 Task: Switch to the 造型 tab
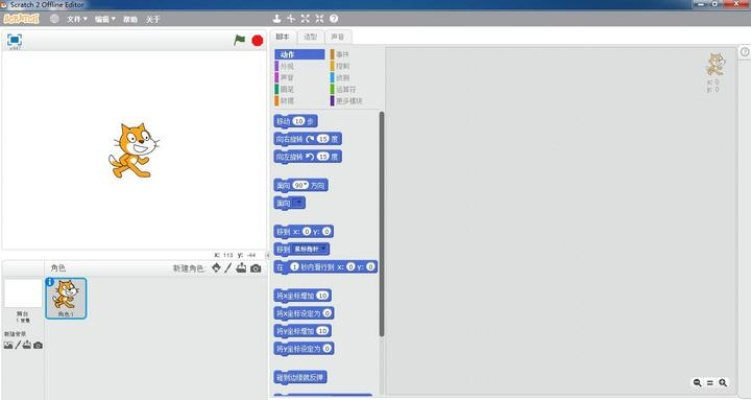(x=310, y=36)
